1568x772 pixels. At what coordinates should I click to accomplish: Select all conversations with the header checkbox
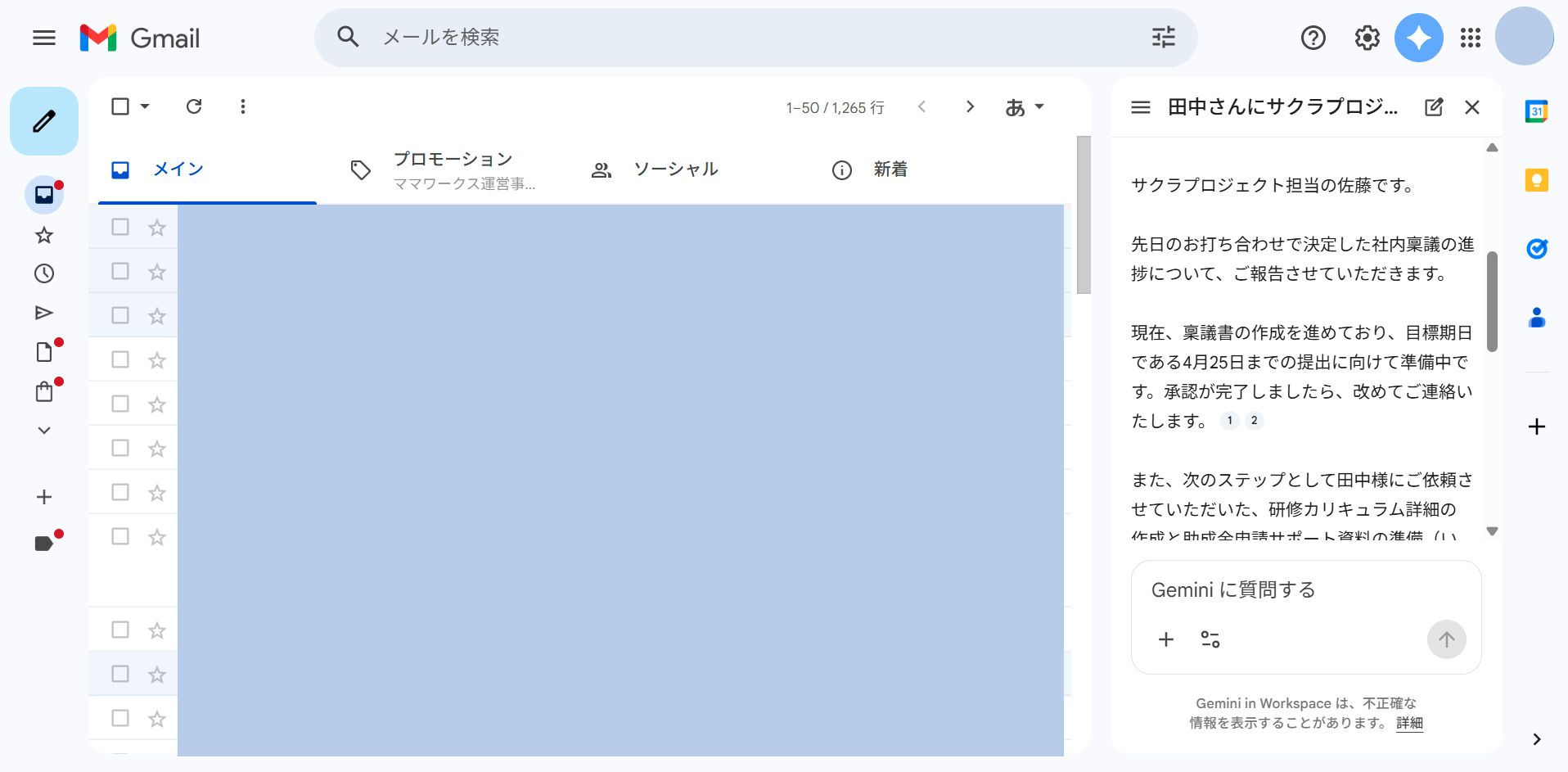120,106
